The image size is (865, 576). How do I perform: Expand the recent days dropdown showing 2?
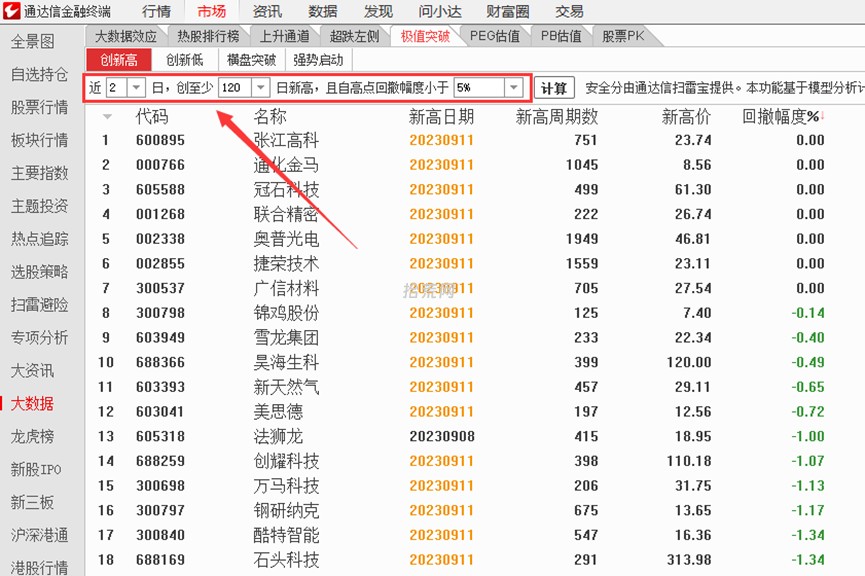136,88
